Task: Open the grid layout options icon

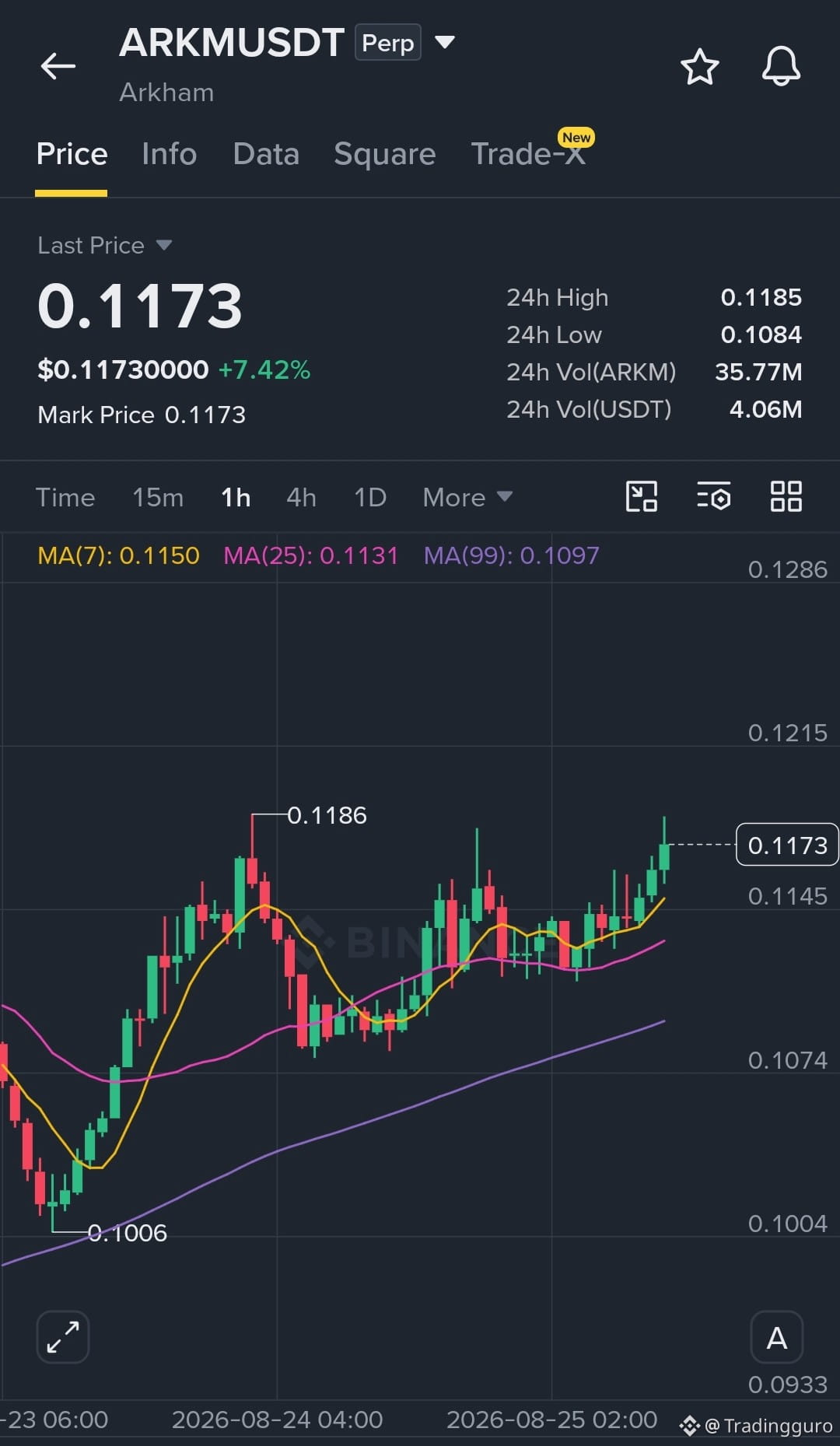Action: (x=786, y=496)
